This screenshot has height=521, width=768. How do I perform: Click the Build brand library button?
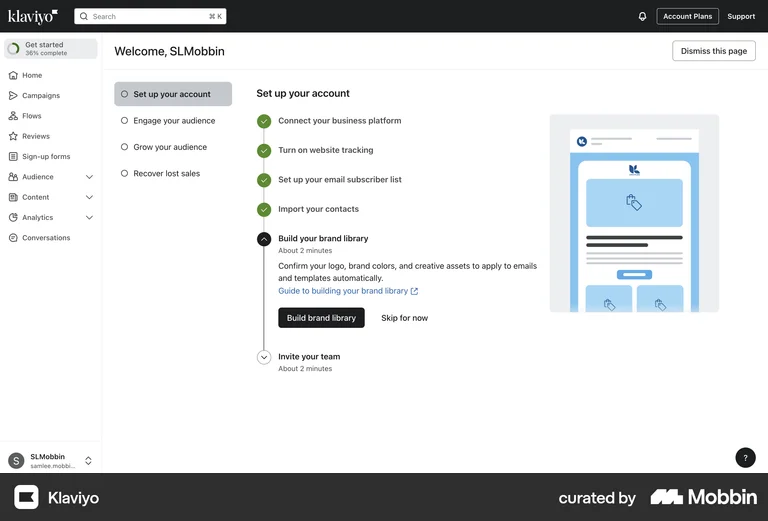click(321, 318)
